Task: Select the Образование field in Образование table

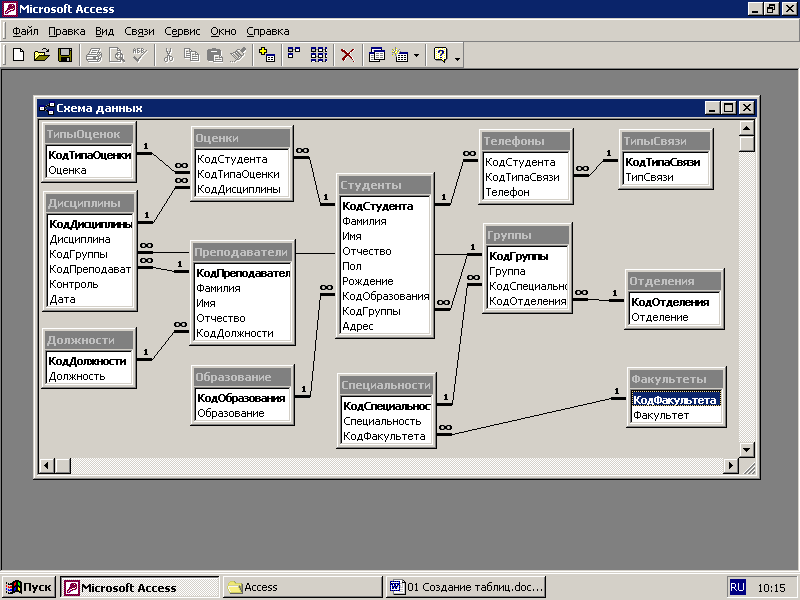Action: click(242, 413)
